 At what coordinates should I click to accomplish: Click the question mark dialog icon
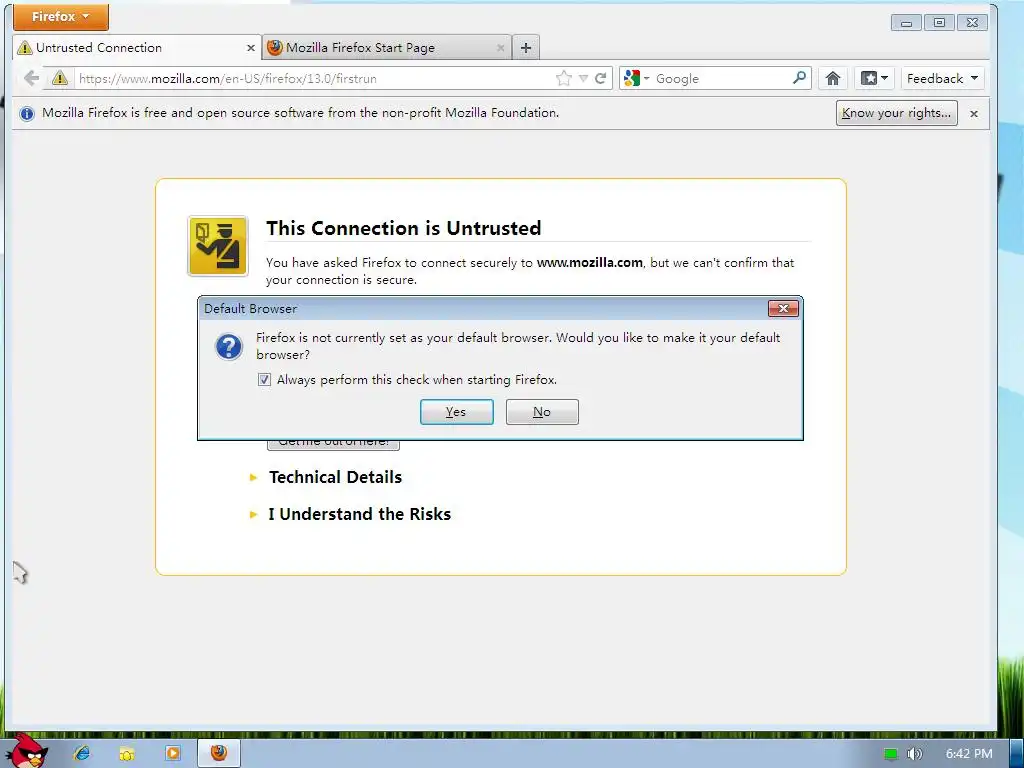pos(229,347)
